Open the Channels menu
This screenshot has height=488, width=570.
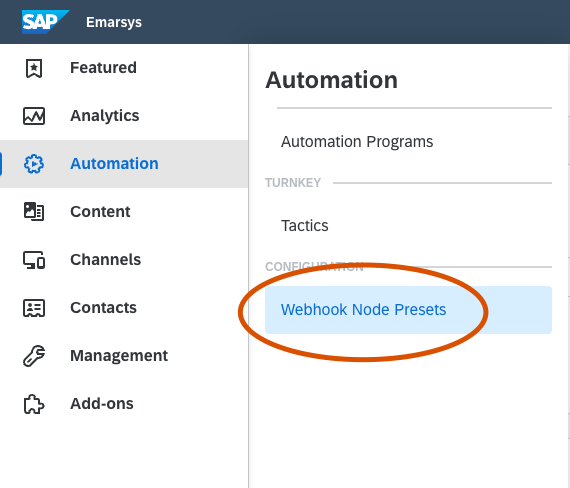(x=105, y=260)
